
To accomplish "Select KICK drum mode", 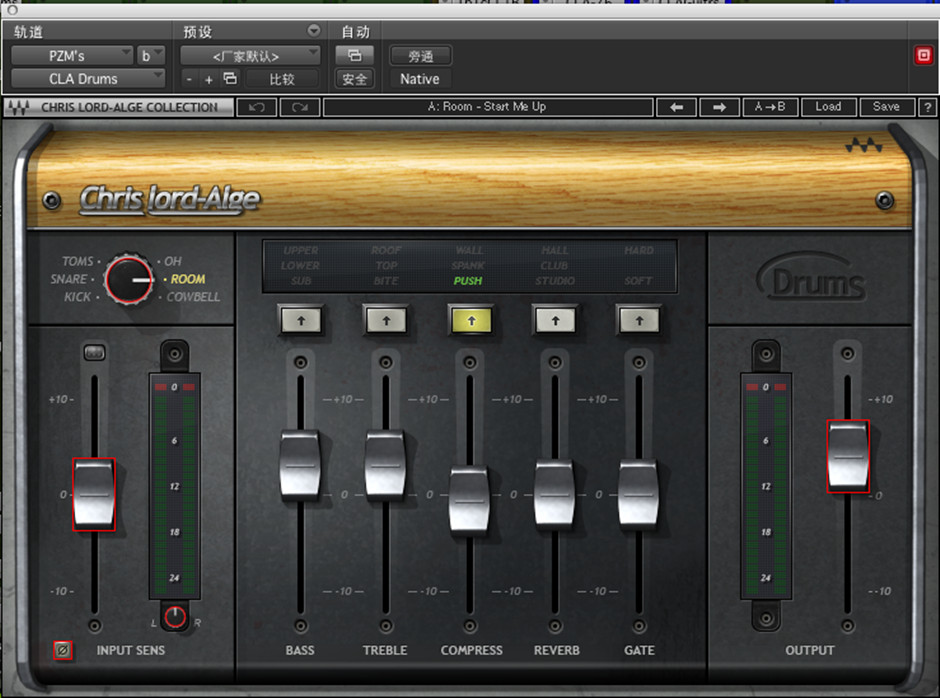I will tap(77, 297).
